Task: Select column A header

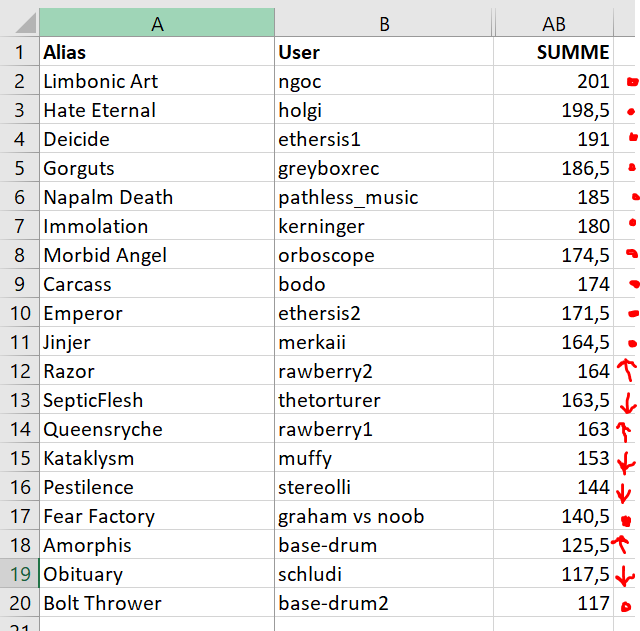Action: point(157,24)
